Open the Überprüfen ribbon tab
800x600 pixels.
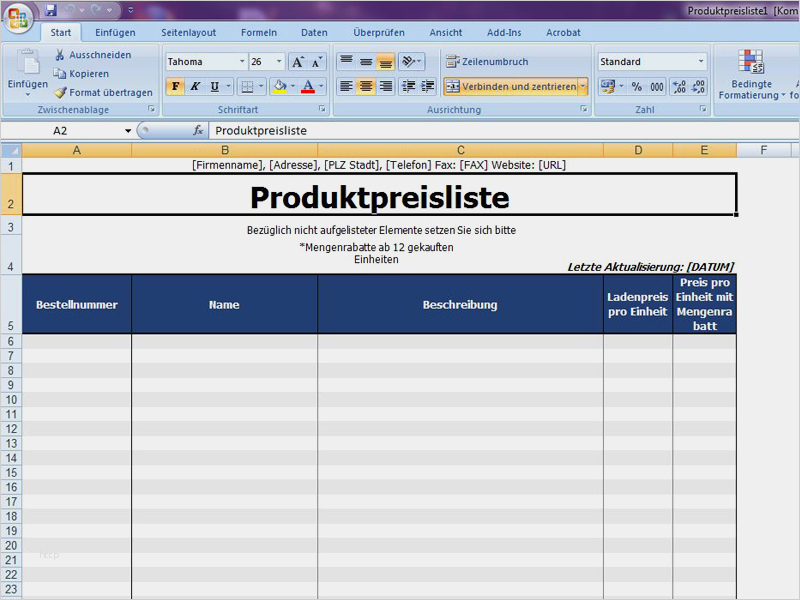point(378,32)
